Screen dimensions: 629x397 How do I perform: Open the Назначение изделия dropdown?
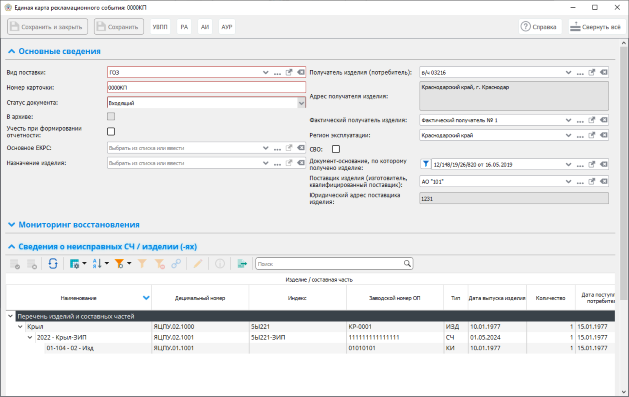266,163
